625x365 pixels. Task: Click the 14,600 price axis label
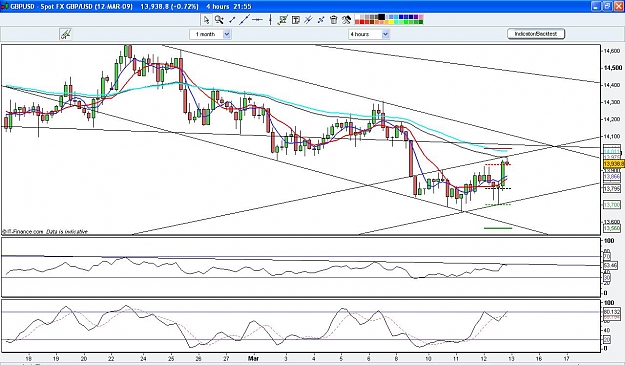point(613,51)
